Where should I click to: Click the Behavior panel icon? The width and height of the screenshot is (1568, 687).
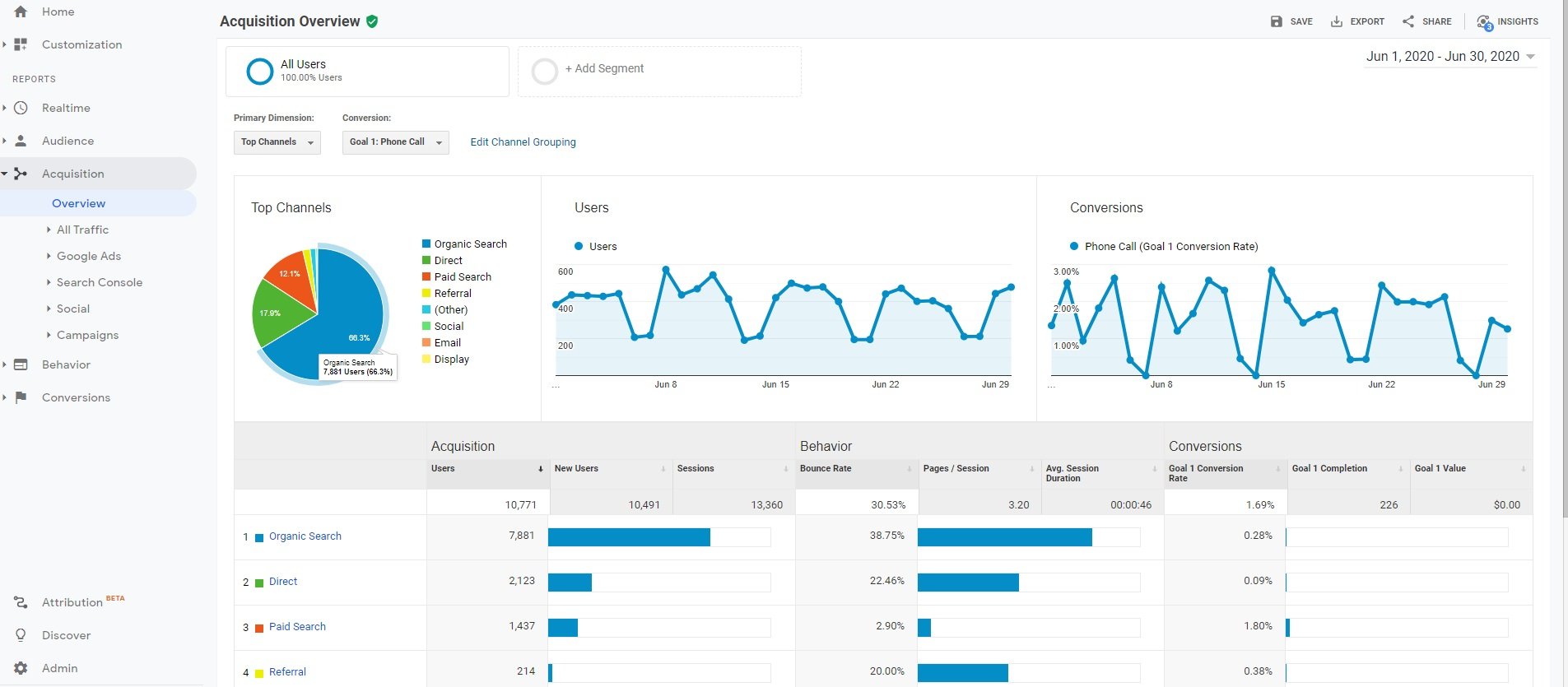pyautogui.click(x=21, y=364)
